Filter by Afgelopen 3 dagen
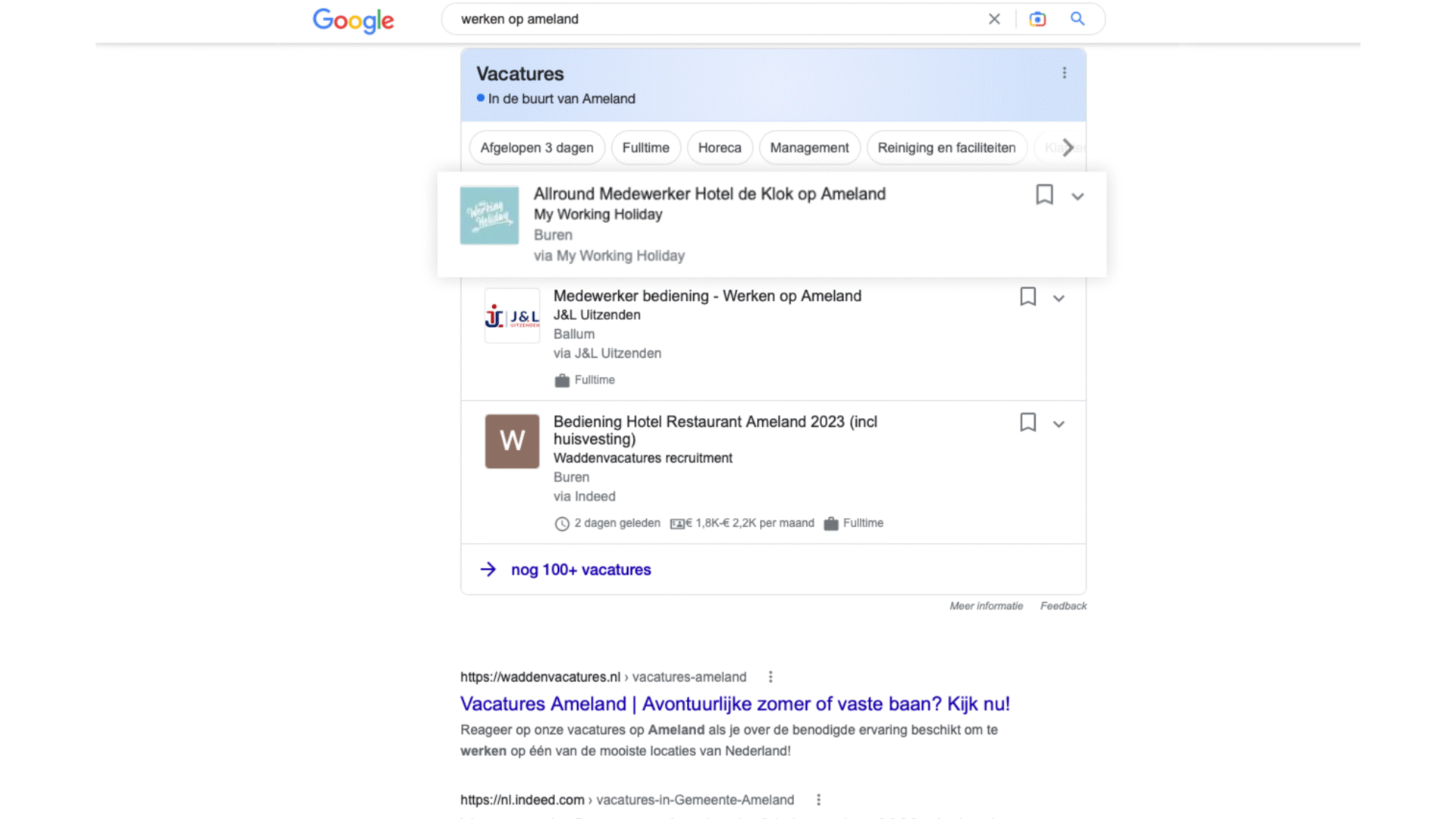The height and width of the screenshot is (819, 1456). [537, 148]
